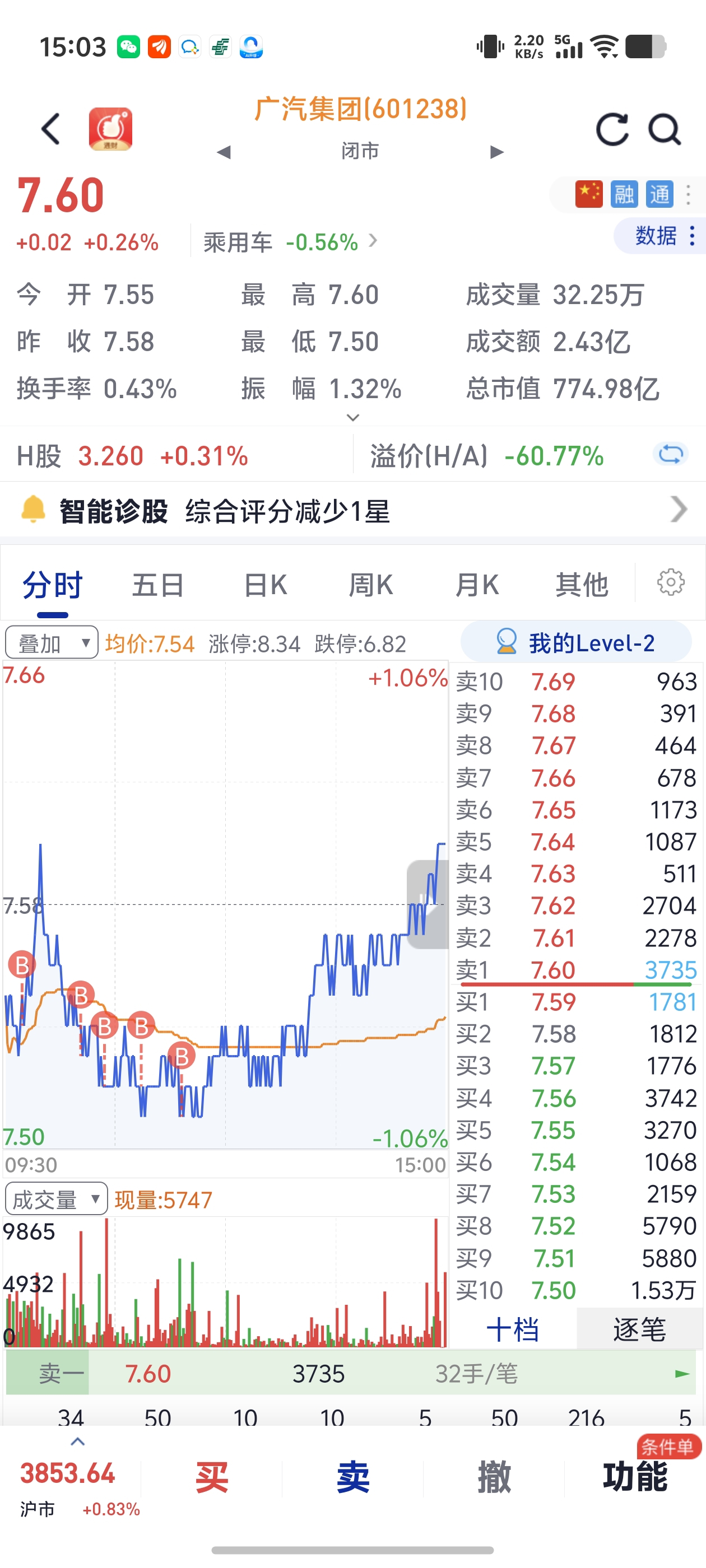Screen dimensions: 706x1568
Task: Tap the 撤 cancel order button
Action: [494, 1477]
